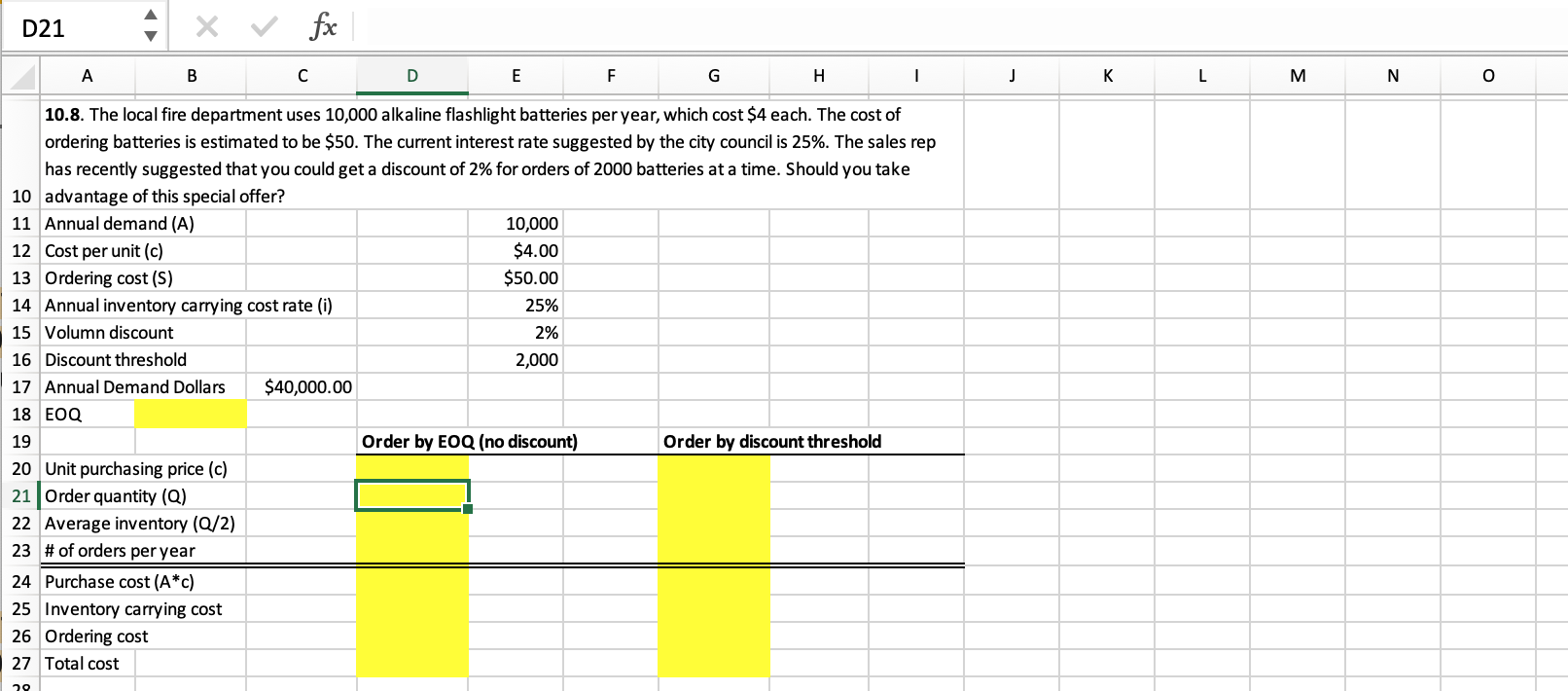Click 'Order by discount threshold' header
The height and width of the screenshot is (691, 1568).
coord(772,442)
